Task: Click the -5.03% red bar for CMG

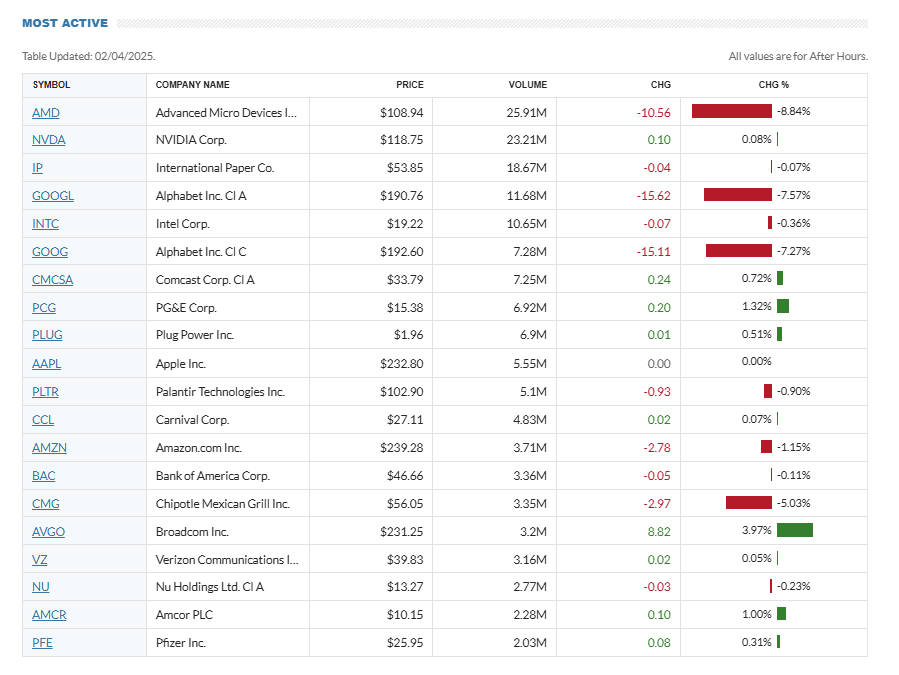Action: tap(749, 503)
